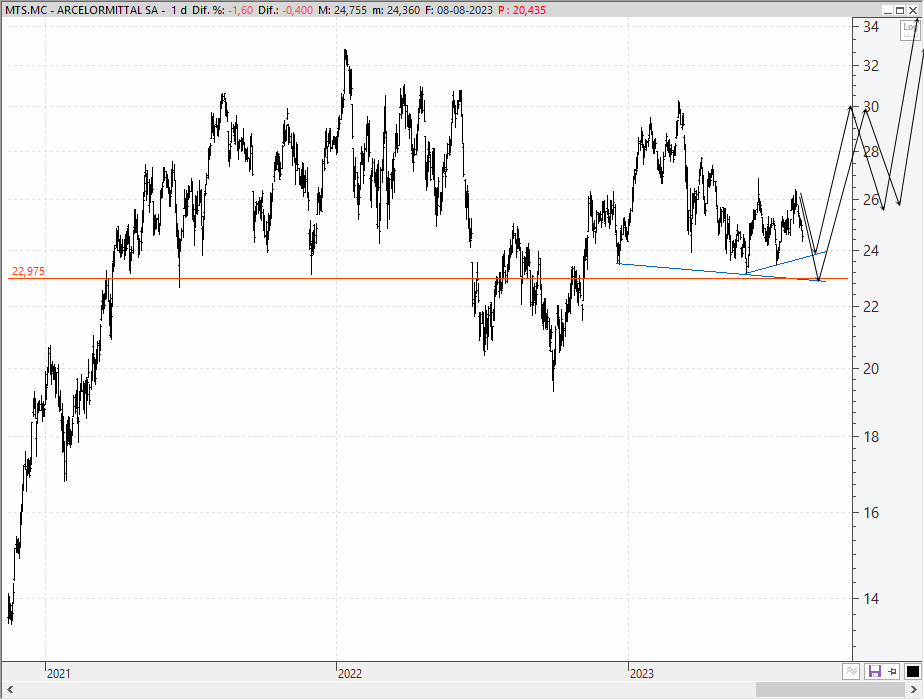Click the F: 08-08-2023 date
The height and width of the screenshot is (700, 924).
[458, 10]
